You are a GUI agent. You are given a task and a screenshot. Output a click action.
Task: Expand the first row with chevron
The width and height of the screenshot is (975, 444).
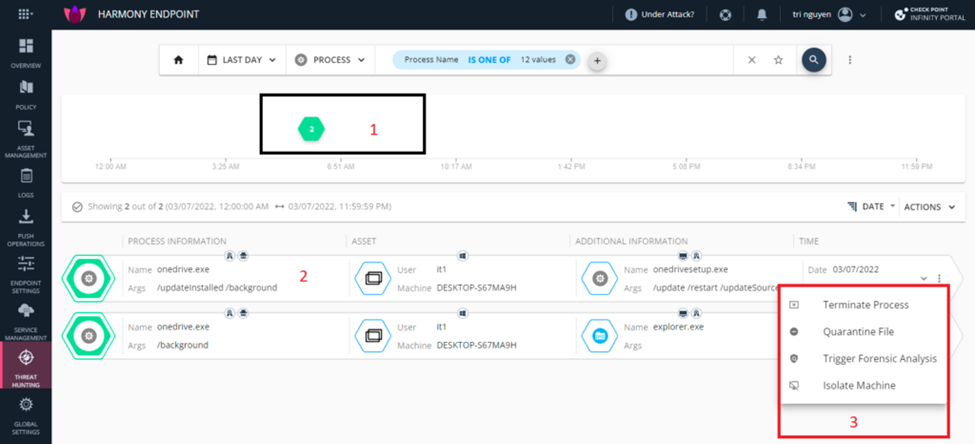coord(924,278)
